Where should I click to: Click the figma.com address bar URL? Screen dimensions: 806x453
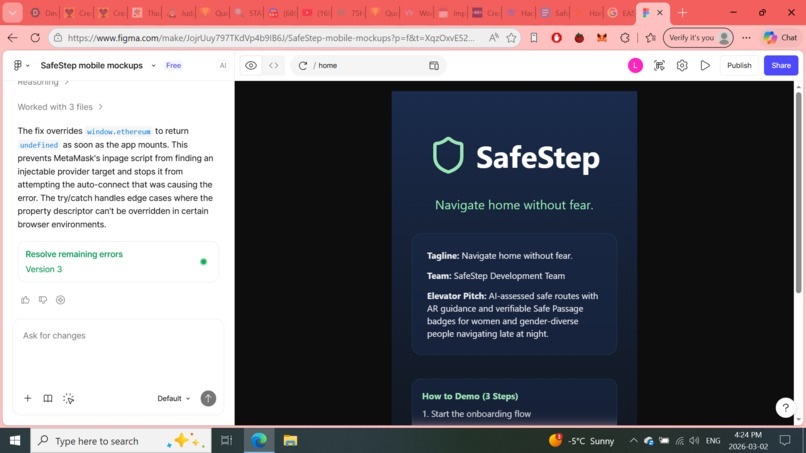pyautogui.click(x=271, y=38)
